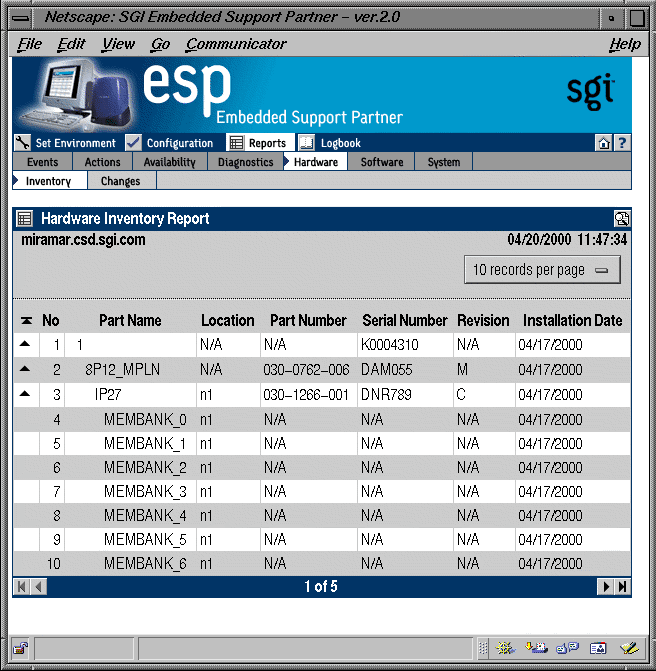This screenshot has width=656, height=671.
Task: Open the File menu
Action: (30, 44)
